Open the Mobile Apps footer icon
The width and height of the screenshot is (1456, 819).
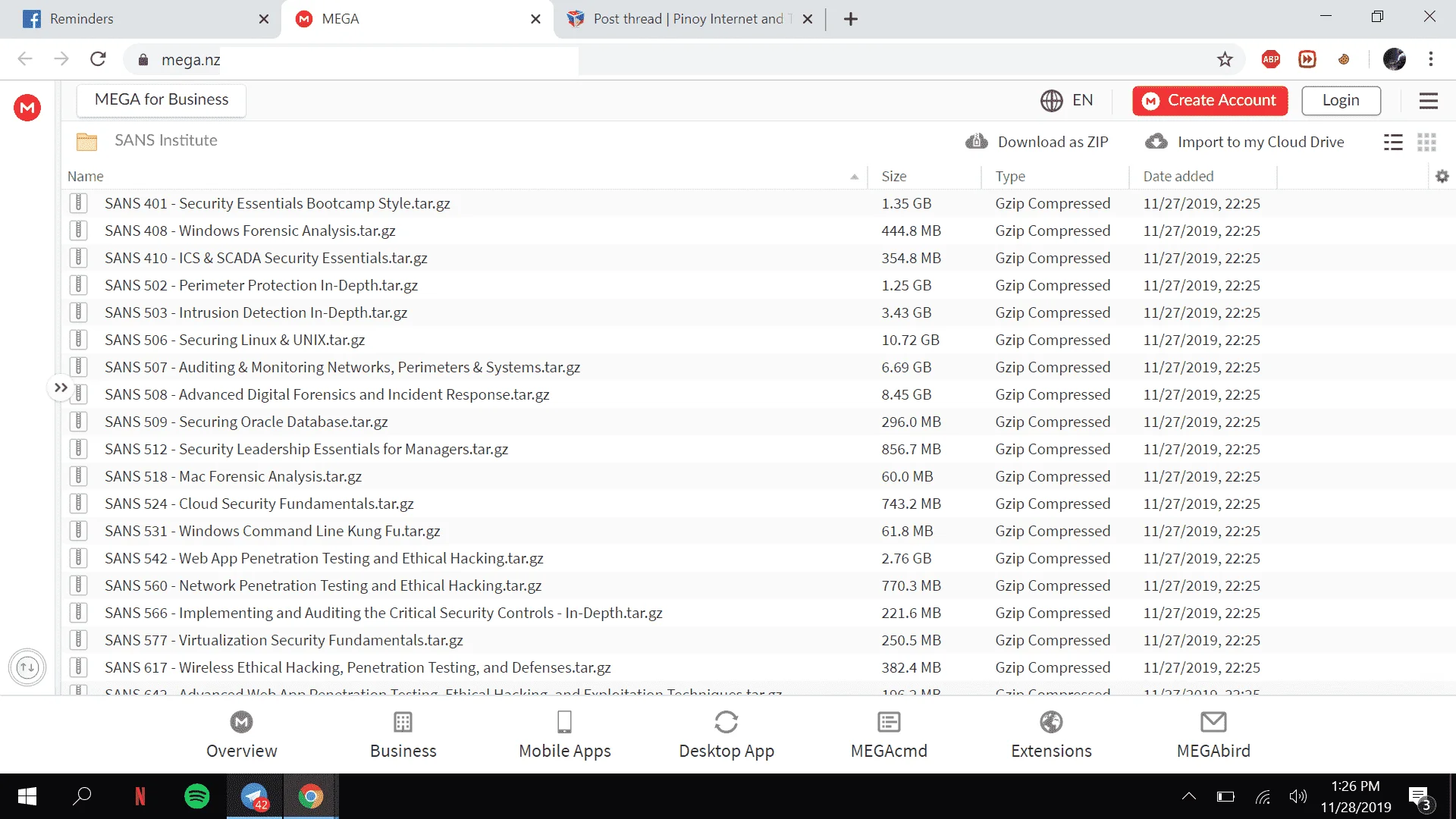[564, 722]
